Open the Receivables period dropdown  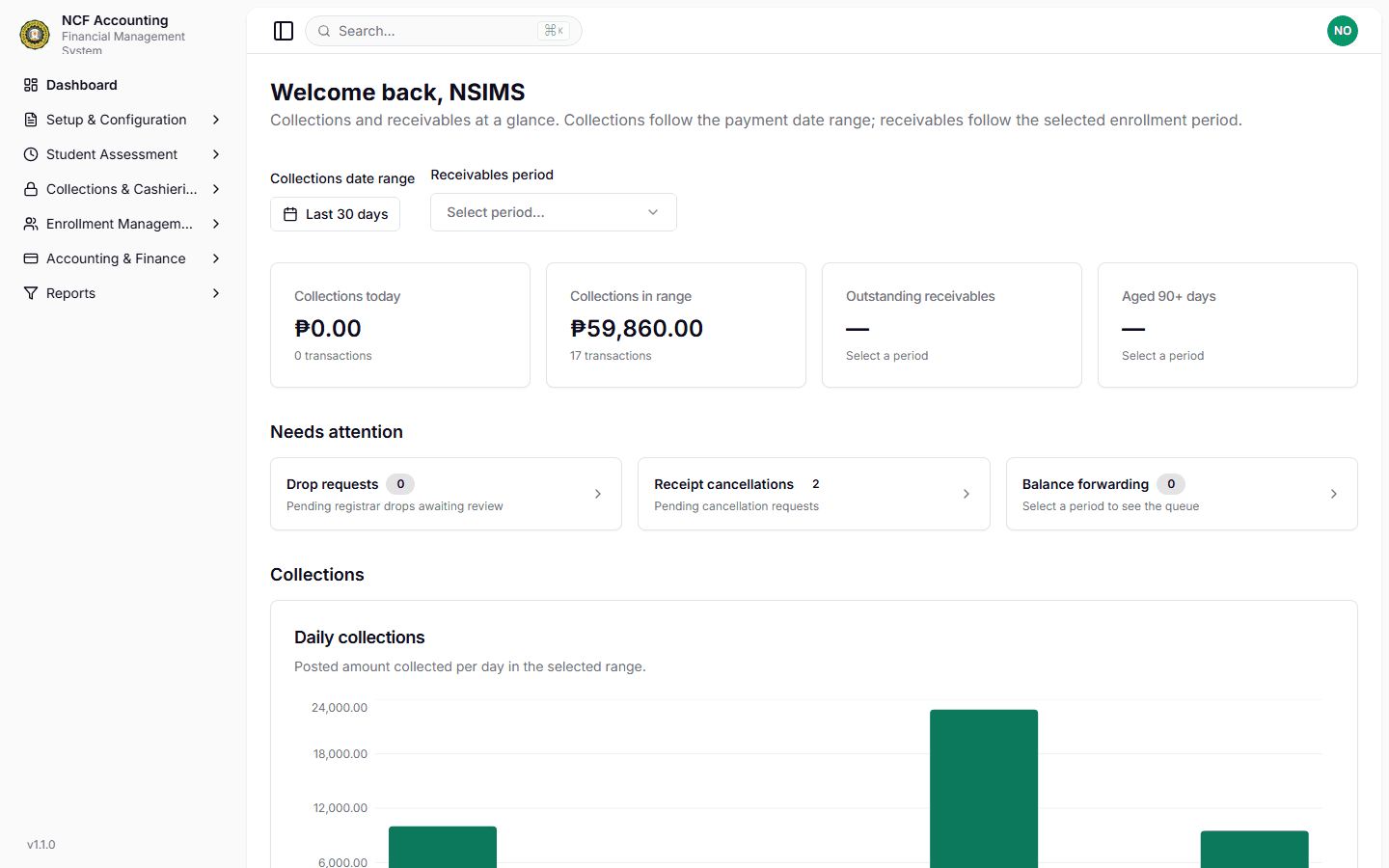coord(554,212)
